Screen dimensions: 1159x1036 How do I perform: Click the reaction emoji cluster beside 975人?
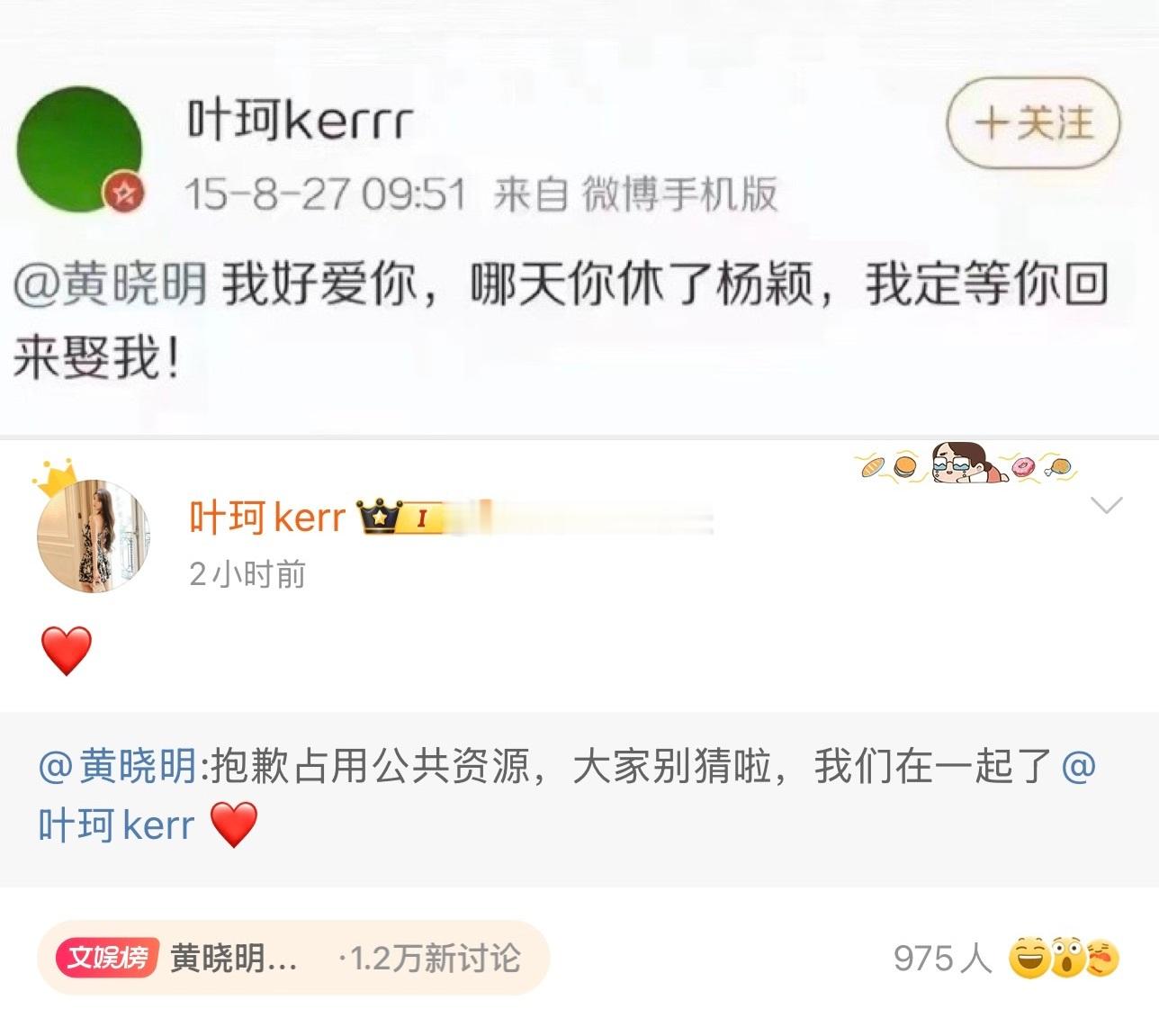1064,958
